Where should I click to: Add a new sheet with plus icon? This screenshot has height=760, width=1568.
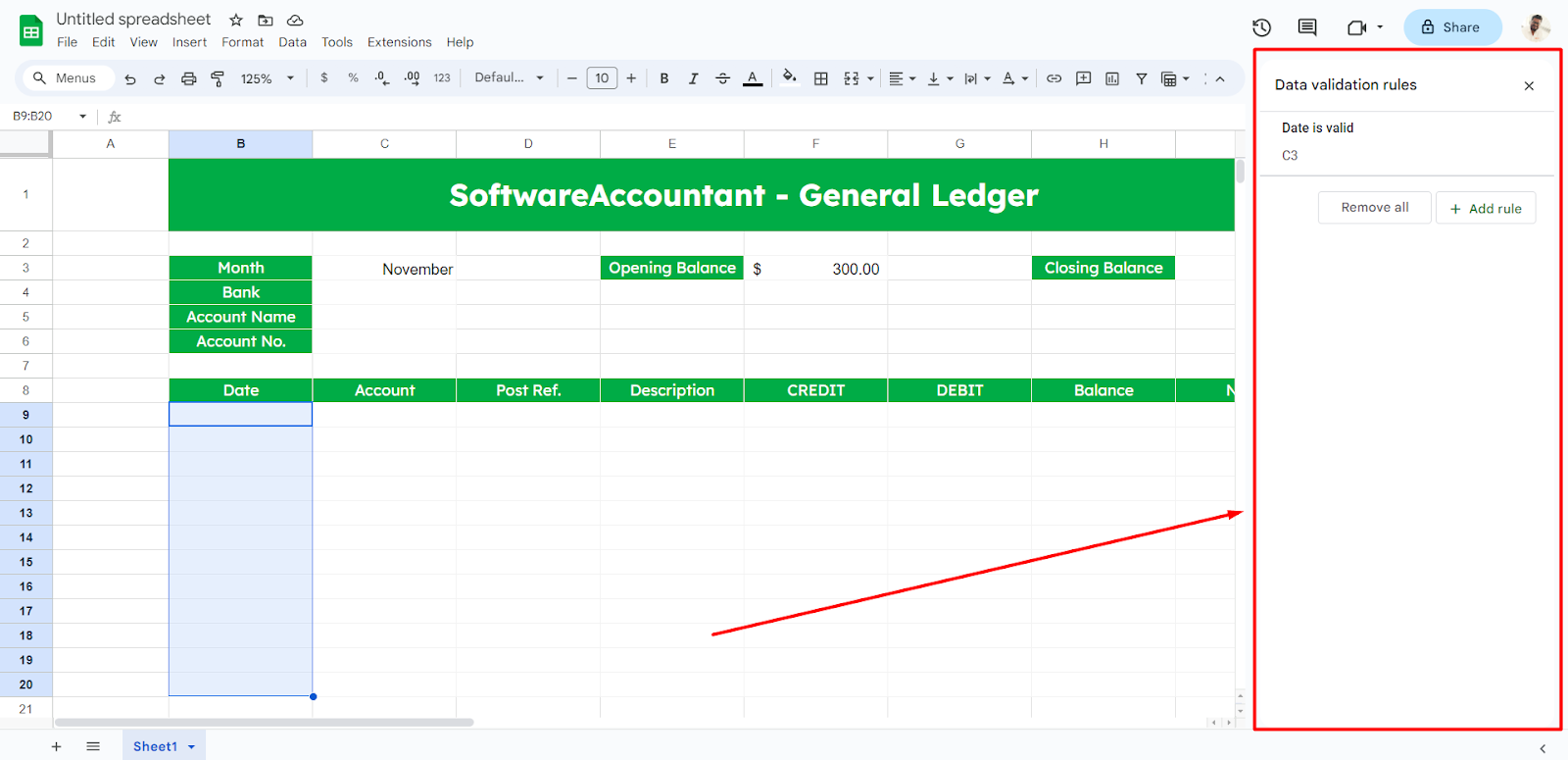56,746
